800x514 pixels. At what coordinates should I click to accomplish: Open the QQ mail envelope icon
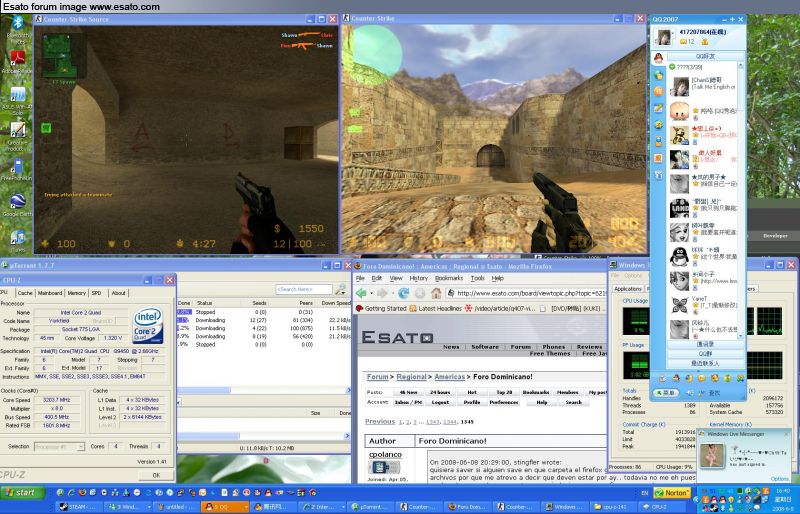point(683,42)
